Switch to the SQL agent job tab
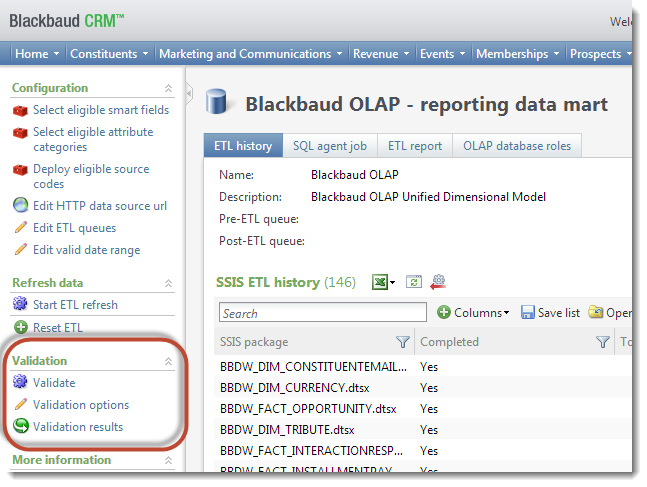This screenshot has height=487, width=647. (x=330, y=146)
